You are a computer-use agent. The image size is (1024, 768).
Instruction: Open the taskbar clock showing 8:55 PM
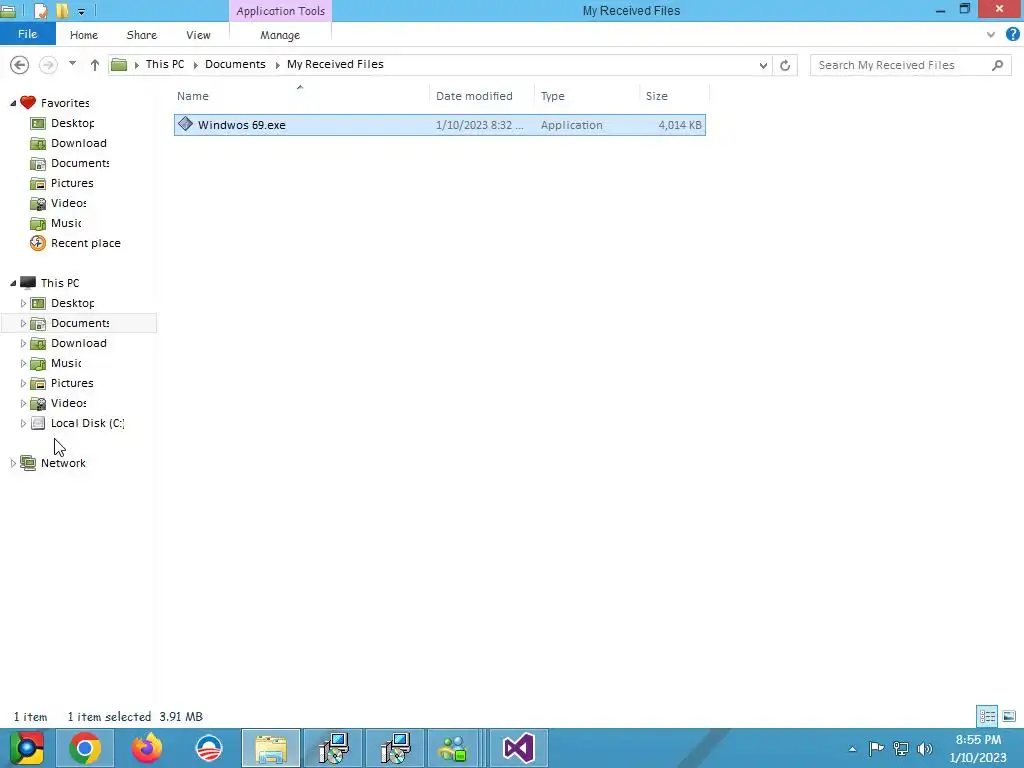click(978, 748)
